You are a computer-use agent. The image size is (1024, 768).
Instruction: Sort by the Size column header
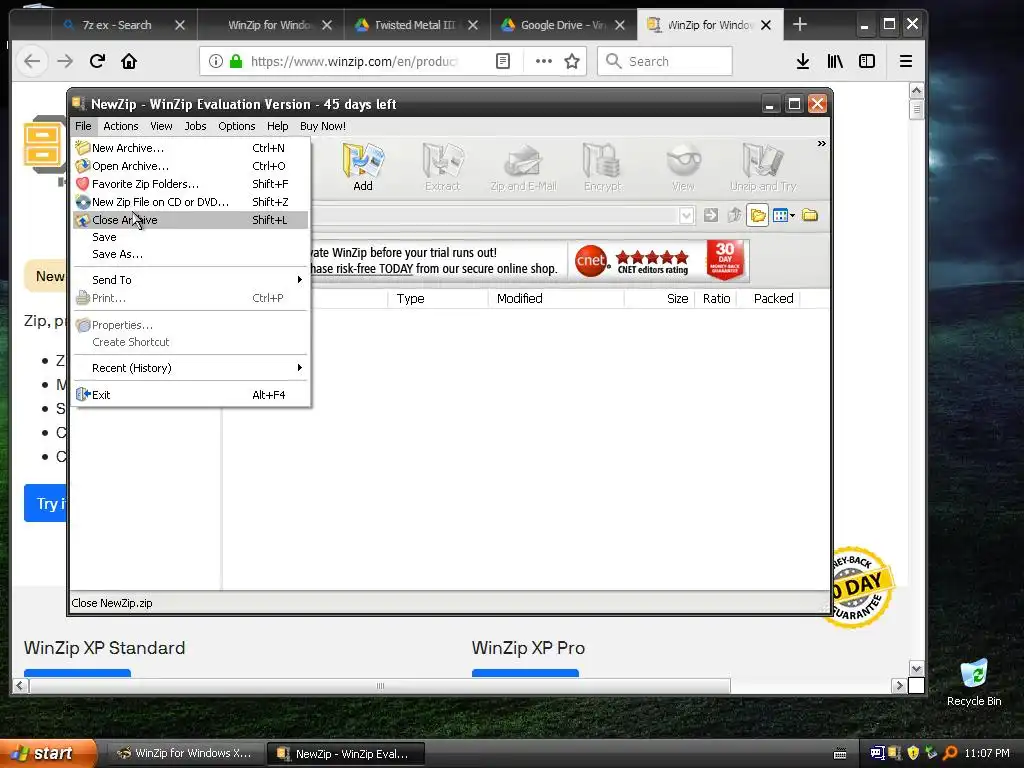pyautogui.click(x=660, y=298)
